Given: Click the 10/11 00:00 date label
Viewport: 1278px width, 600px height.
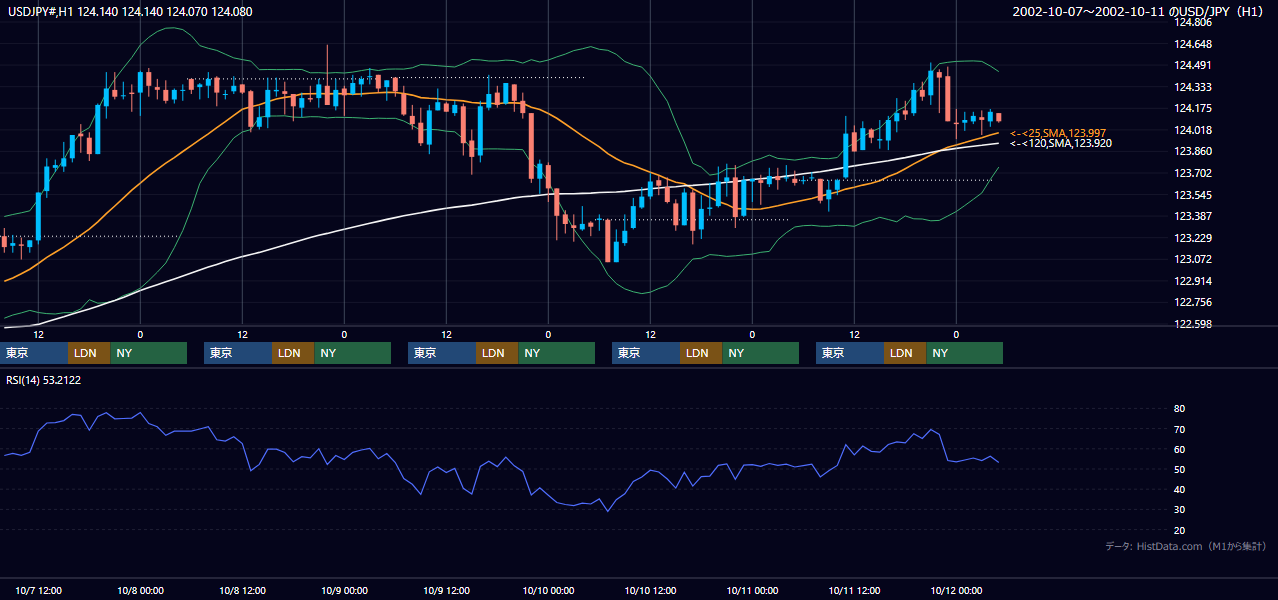Looking at the screenshot, I should pos(752,590).
